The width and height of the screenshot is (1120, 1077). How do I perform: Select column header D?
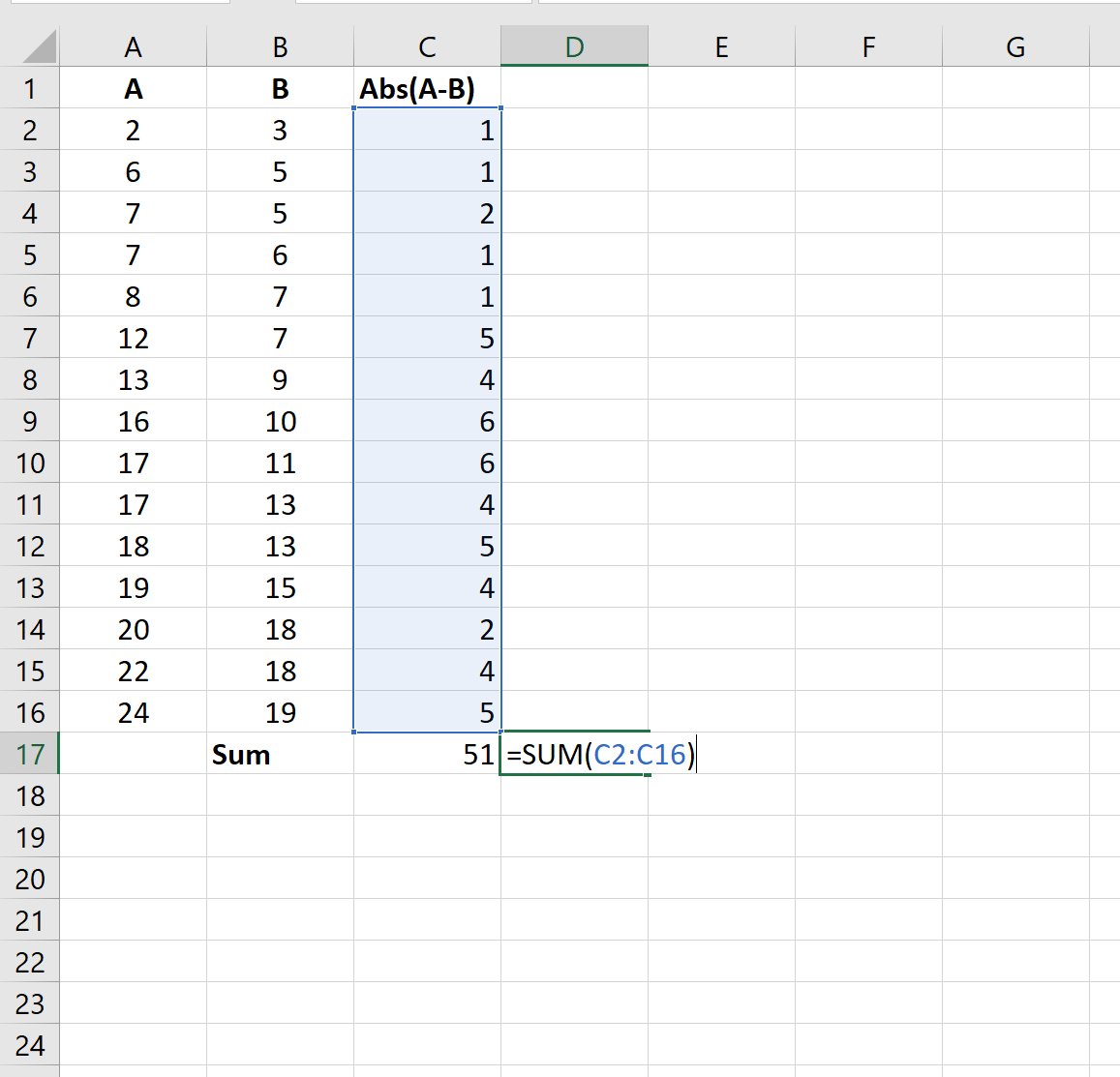[x=574, y=45]
